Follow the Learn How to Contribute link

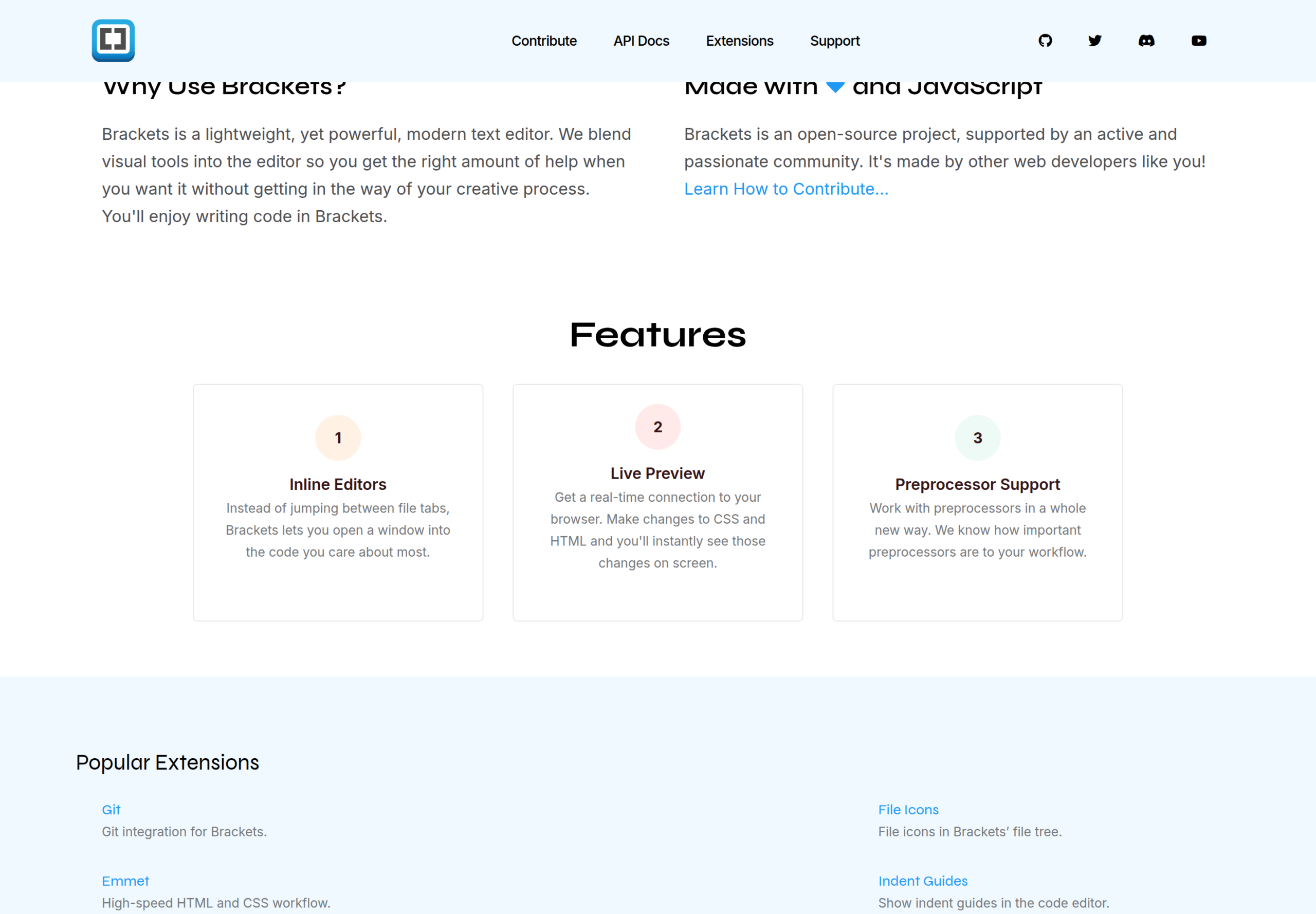[x=787, y=189]
